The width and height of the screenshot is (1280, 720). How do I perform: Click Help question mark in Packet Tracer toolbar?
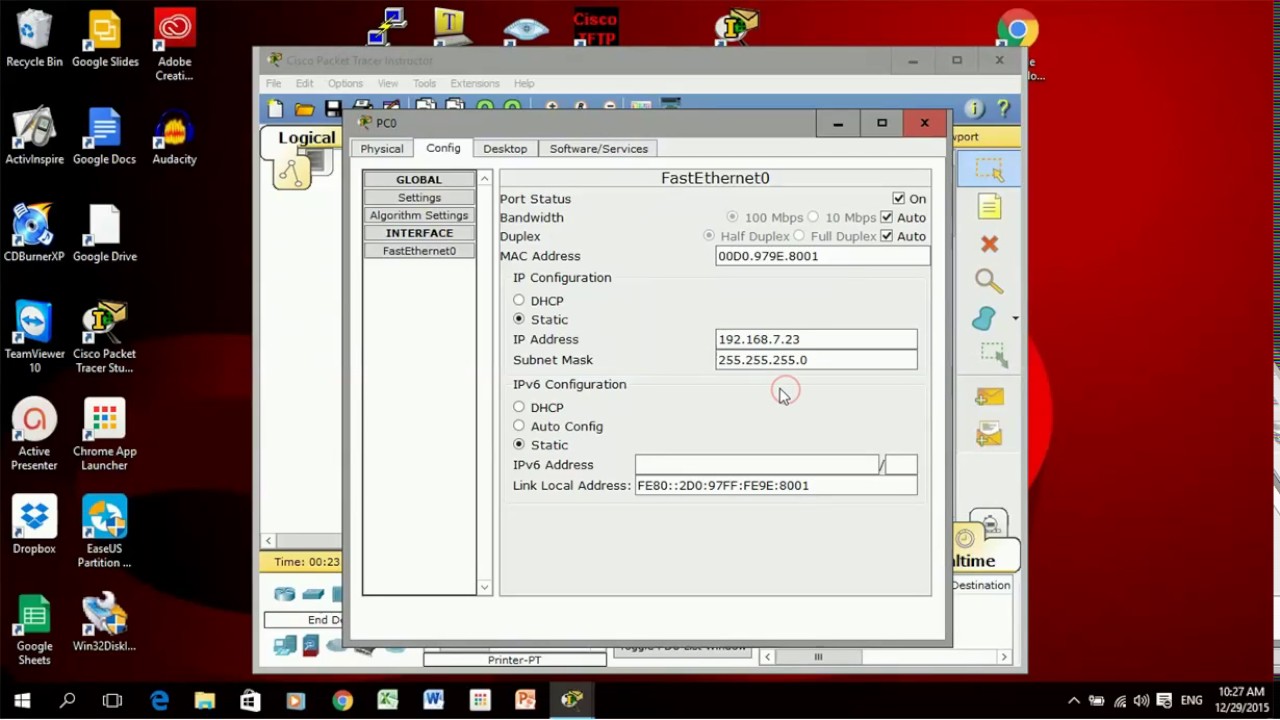click(x=1003, y=109)
